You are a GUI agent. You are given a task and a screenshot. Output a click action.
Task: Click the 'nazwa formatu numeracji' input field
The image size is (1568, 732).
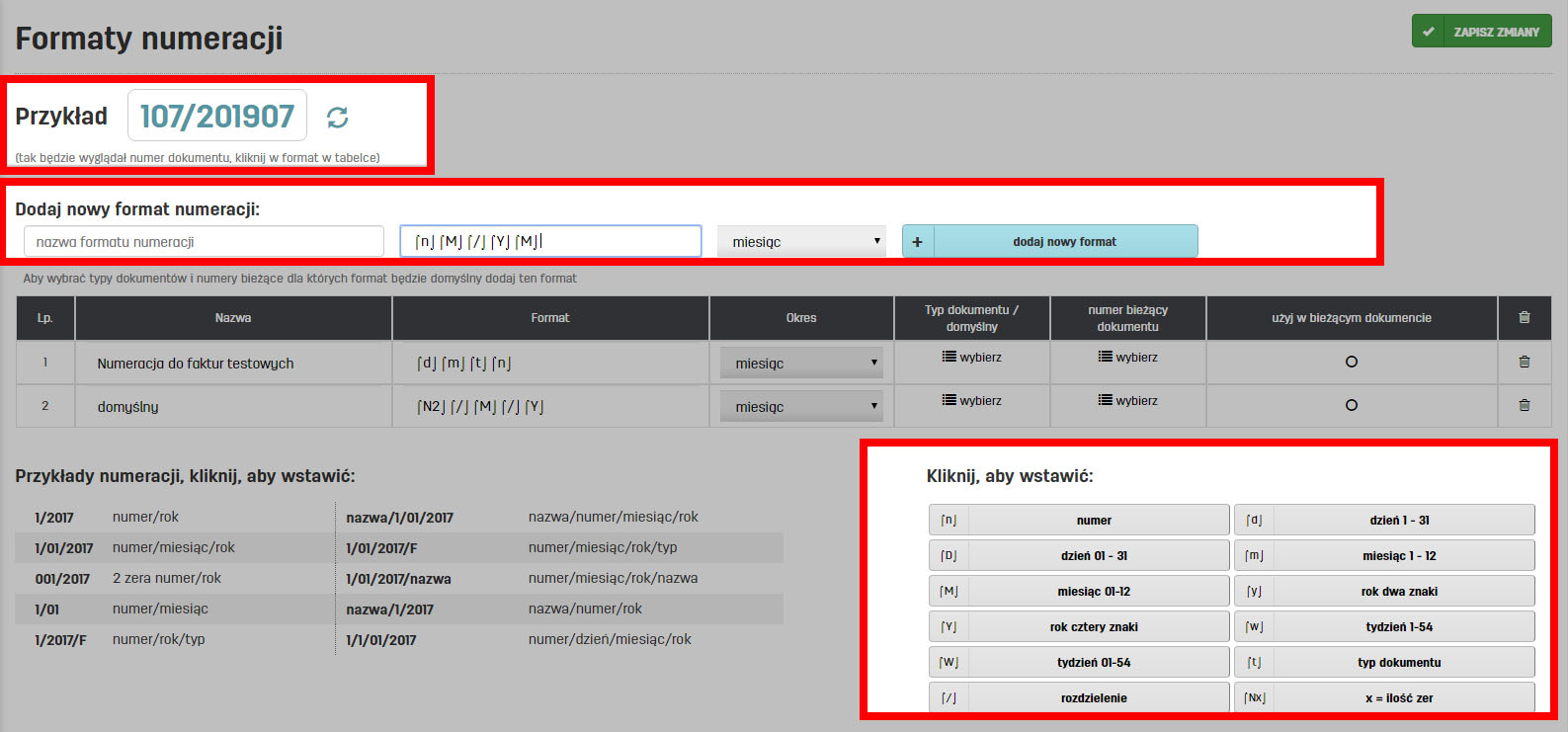[204, 242]
